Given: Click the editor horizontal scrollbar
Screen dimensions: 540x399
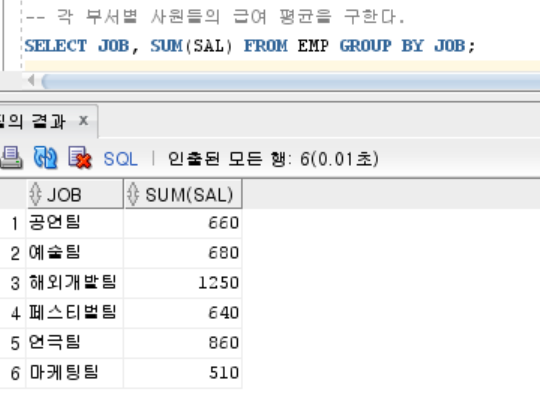Looking at the screenshot, I should (291, 82).
